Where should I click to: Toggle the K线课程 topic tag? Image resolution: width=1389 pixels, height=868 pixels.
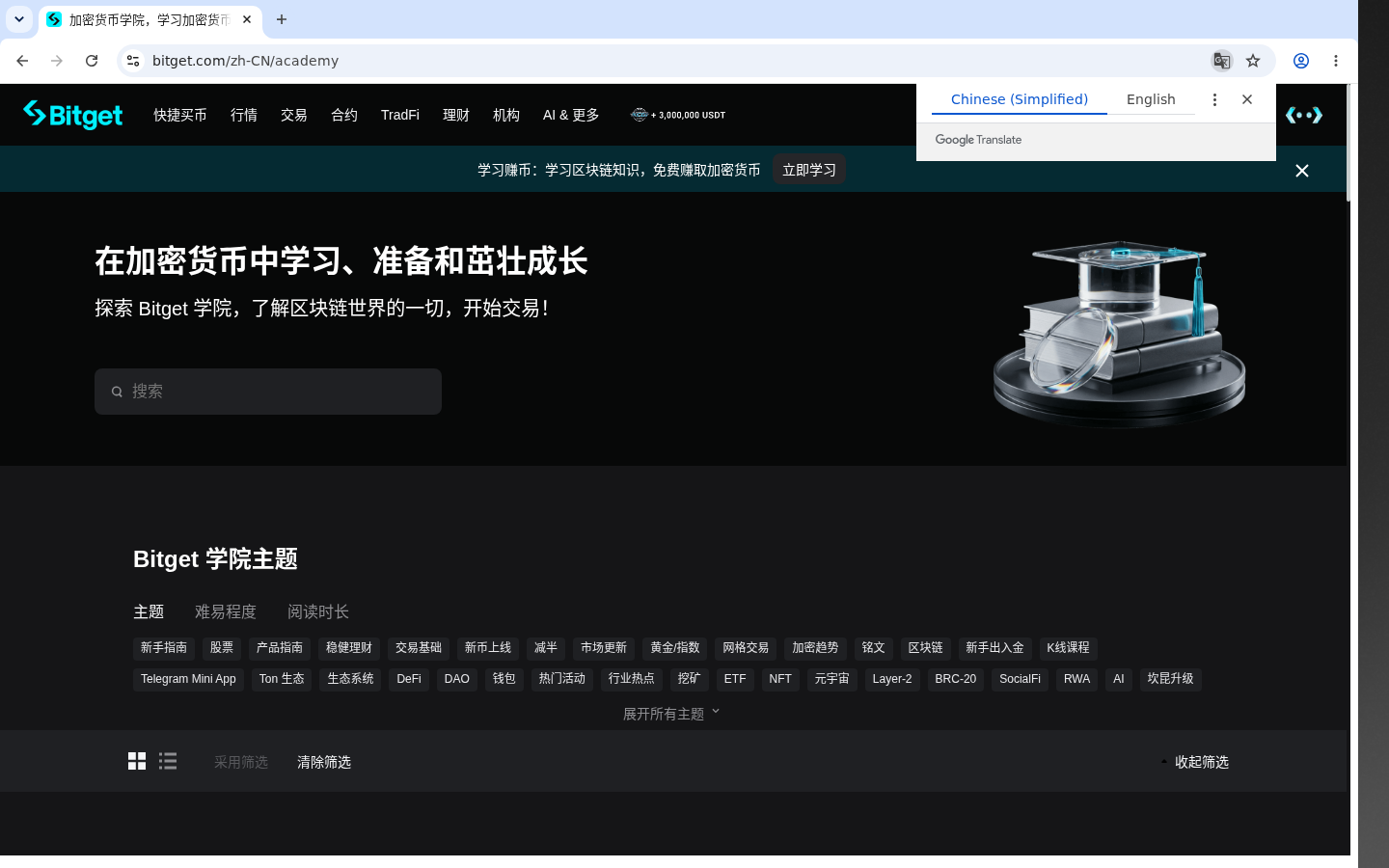[x=1069, y=648]
